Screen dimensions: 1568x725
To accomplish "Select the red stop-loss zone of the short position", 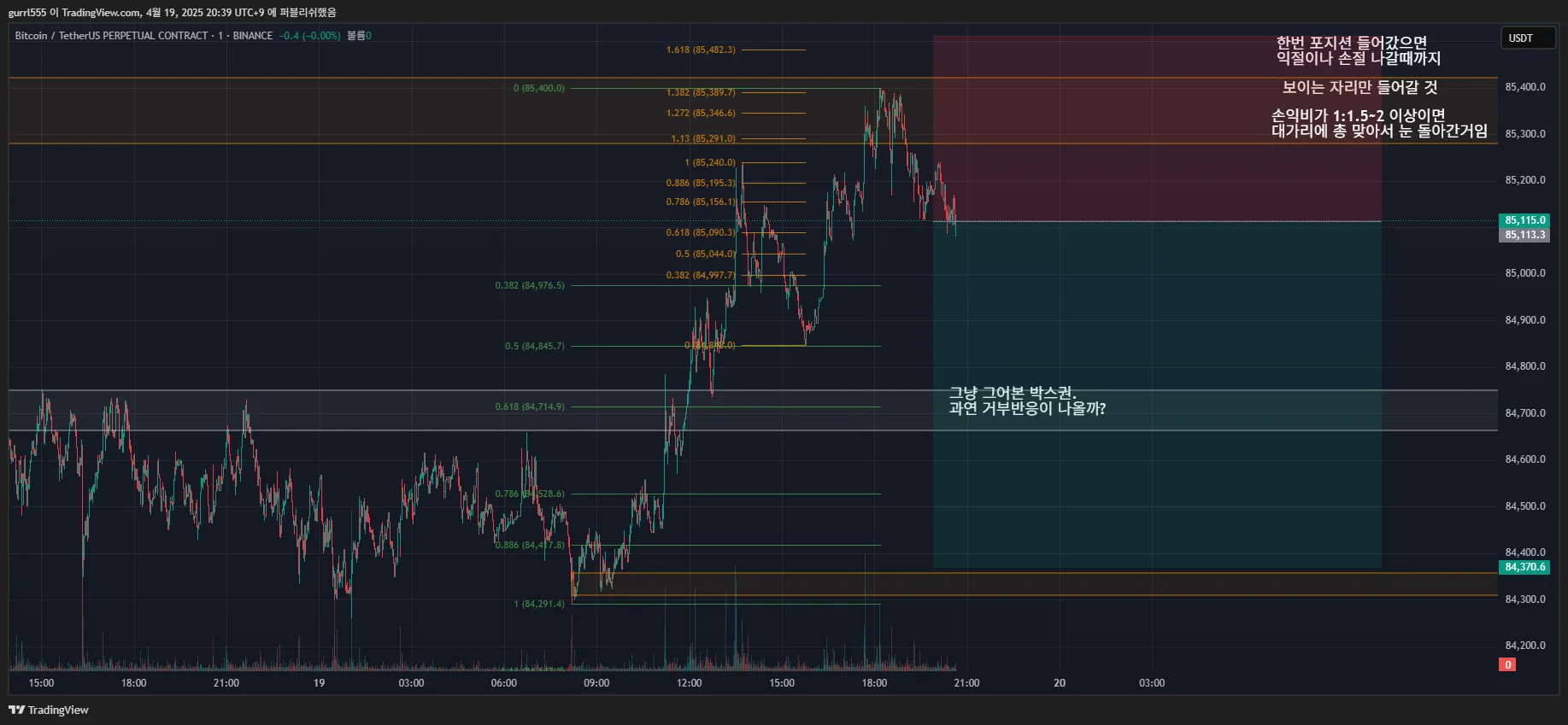I will tap(1157, 129).
